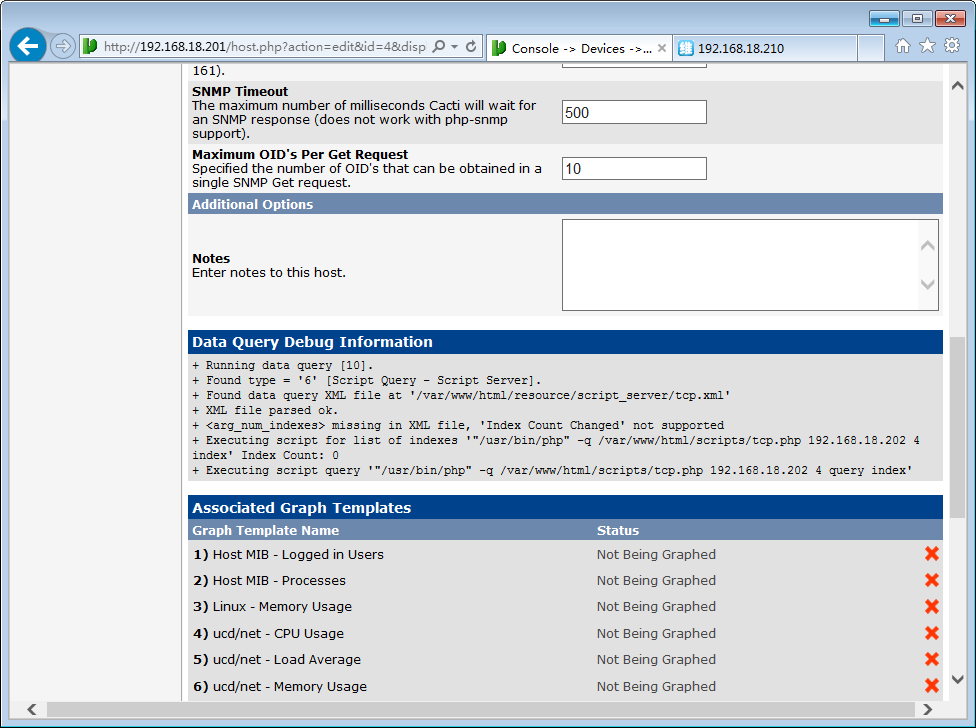Click the Status column header
The height and width of the screenshot is (728, 976).
point(618,531)
